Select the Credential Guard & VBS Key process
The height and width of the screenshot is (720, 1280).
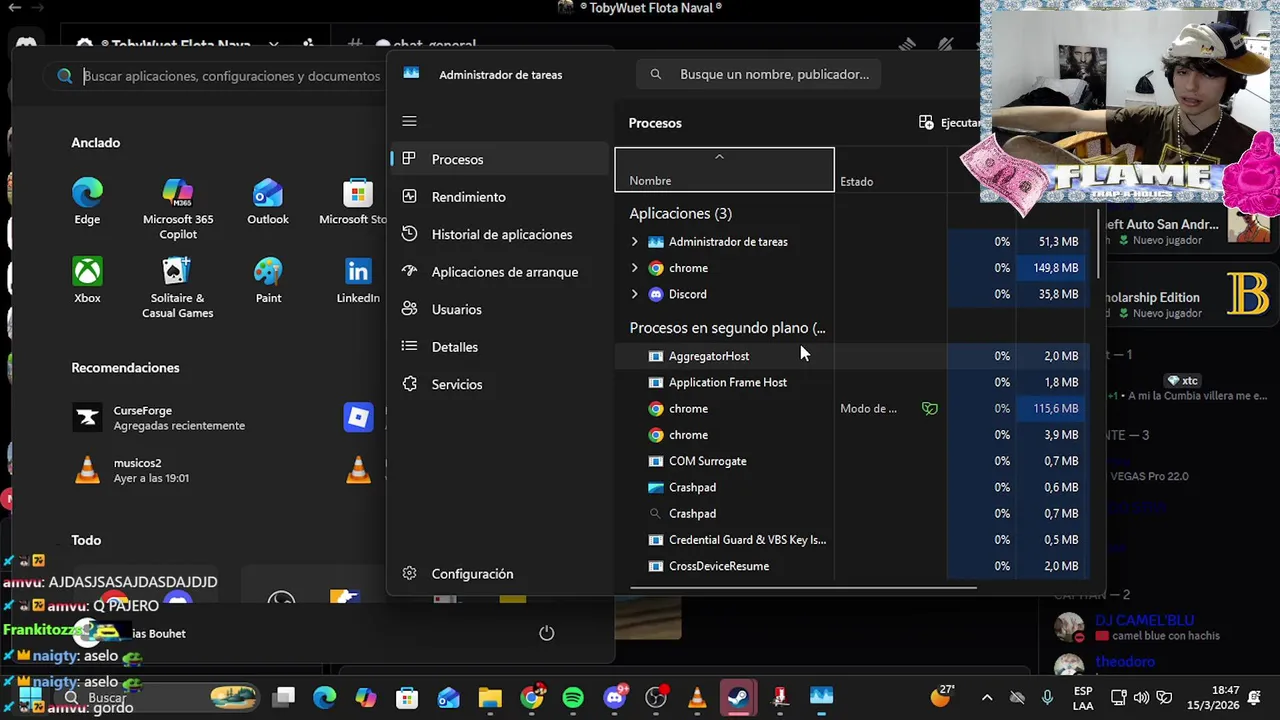[852, 540]
